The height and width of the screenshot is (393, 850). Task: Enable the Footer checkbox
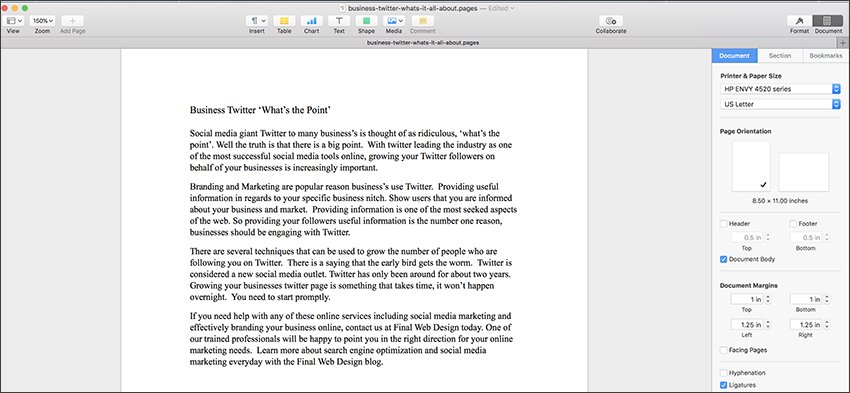793,223
